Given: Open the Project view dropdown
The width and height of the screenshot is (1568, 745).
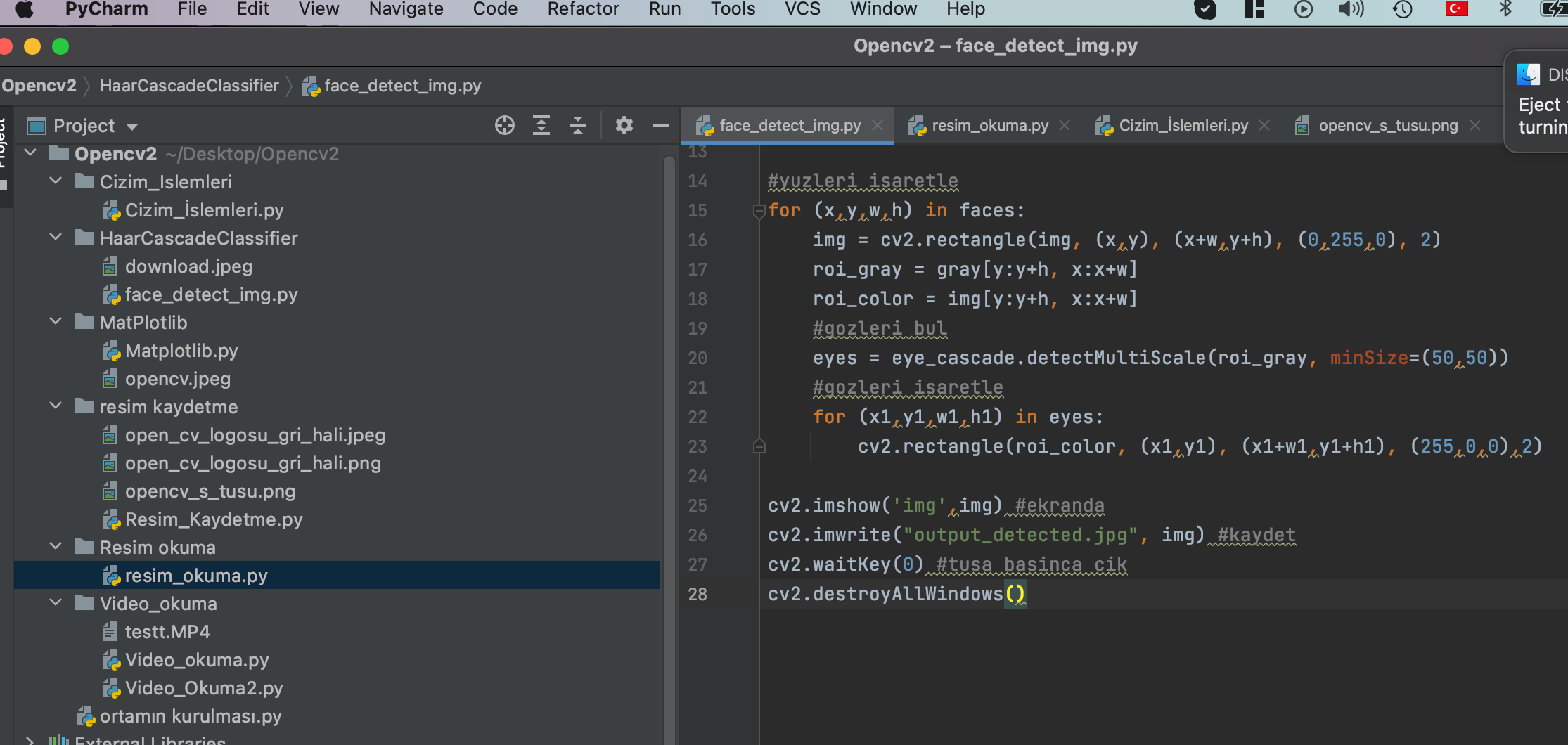Looking at the screenshot, I should [x=132, y=127].
